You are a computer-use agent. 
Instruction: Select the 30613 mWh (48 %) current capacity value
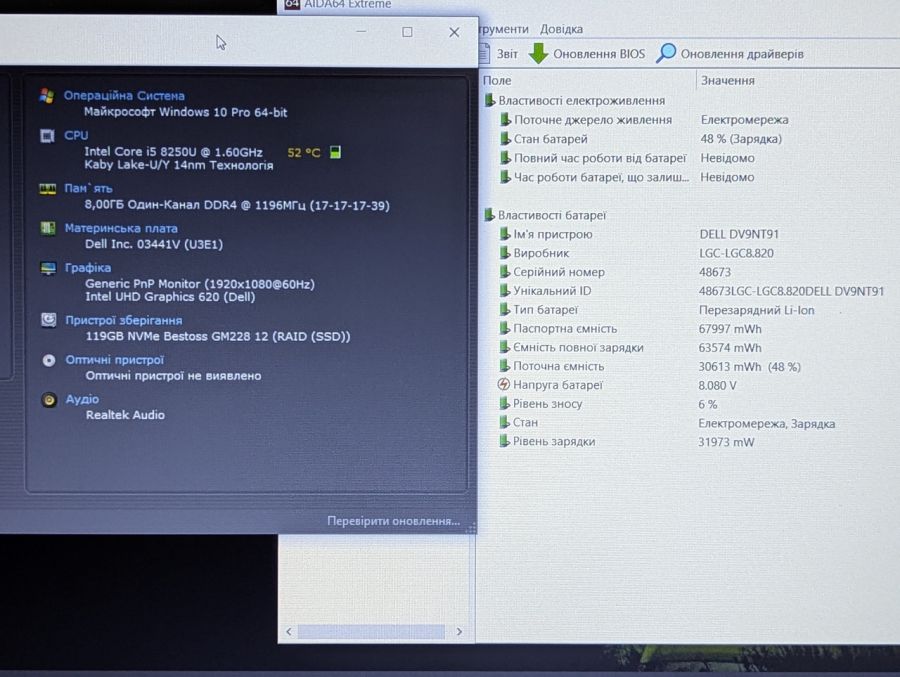click(749, 367)
